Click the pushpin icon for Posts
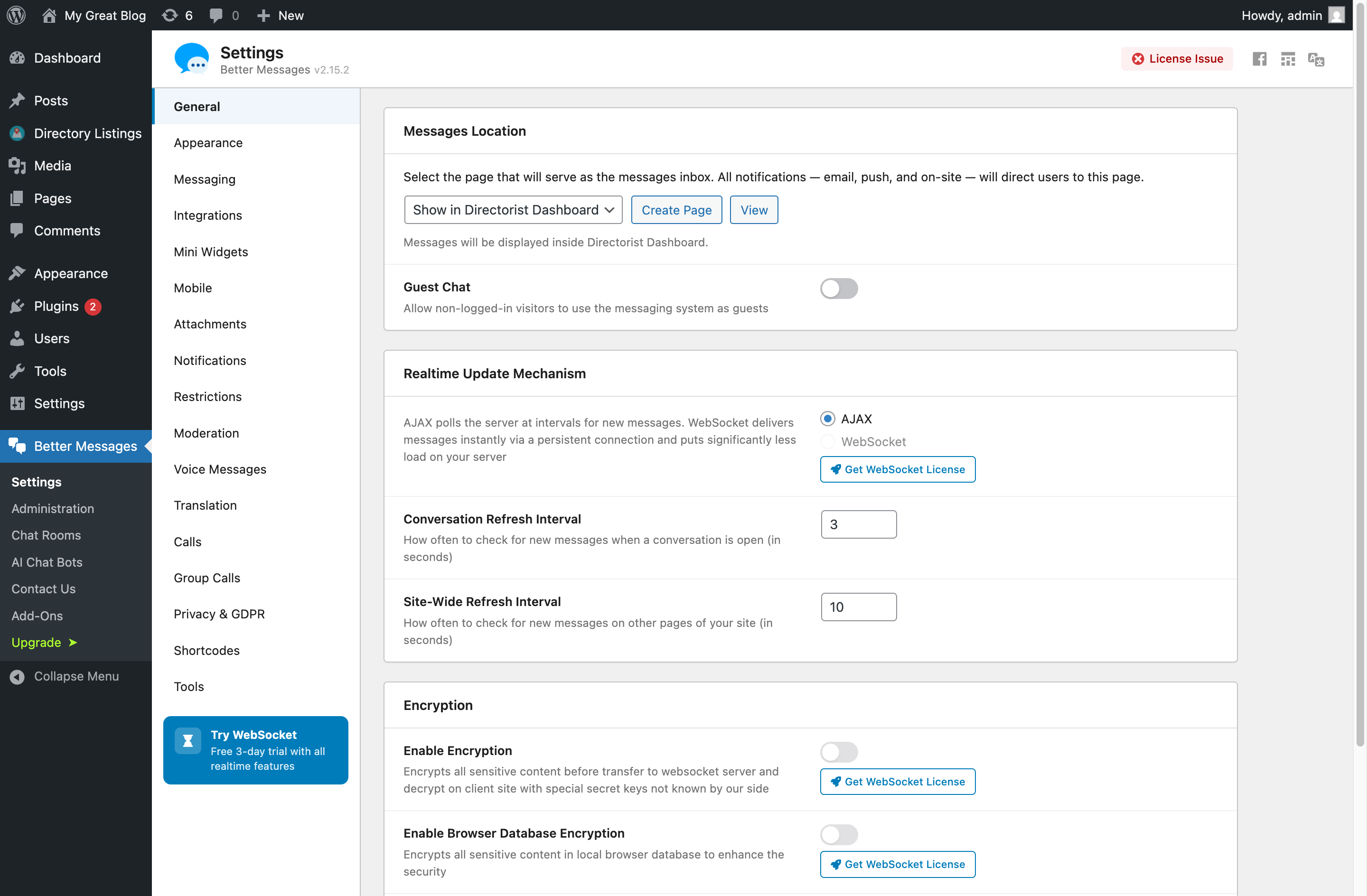Image resolution: width=1367 pixels, height=896 pixels. 17,101
